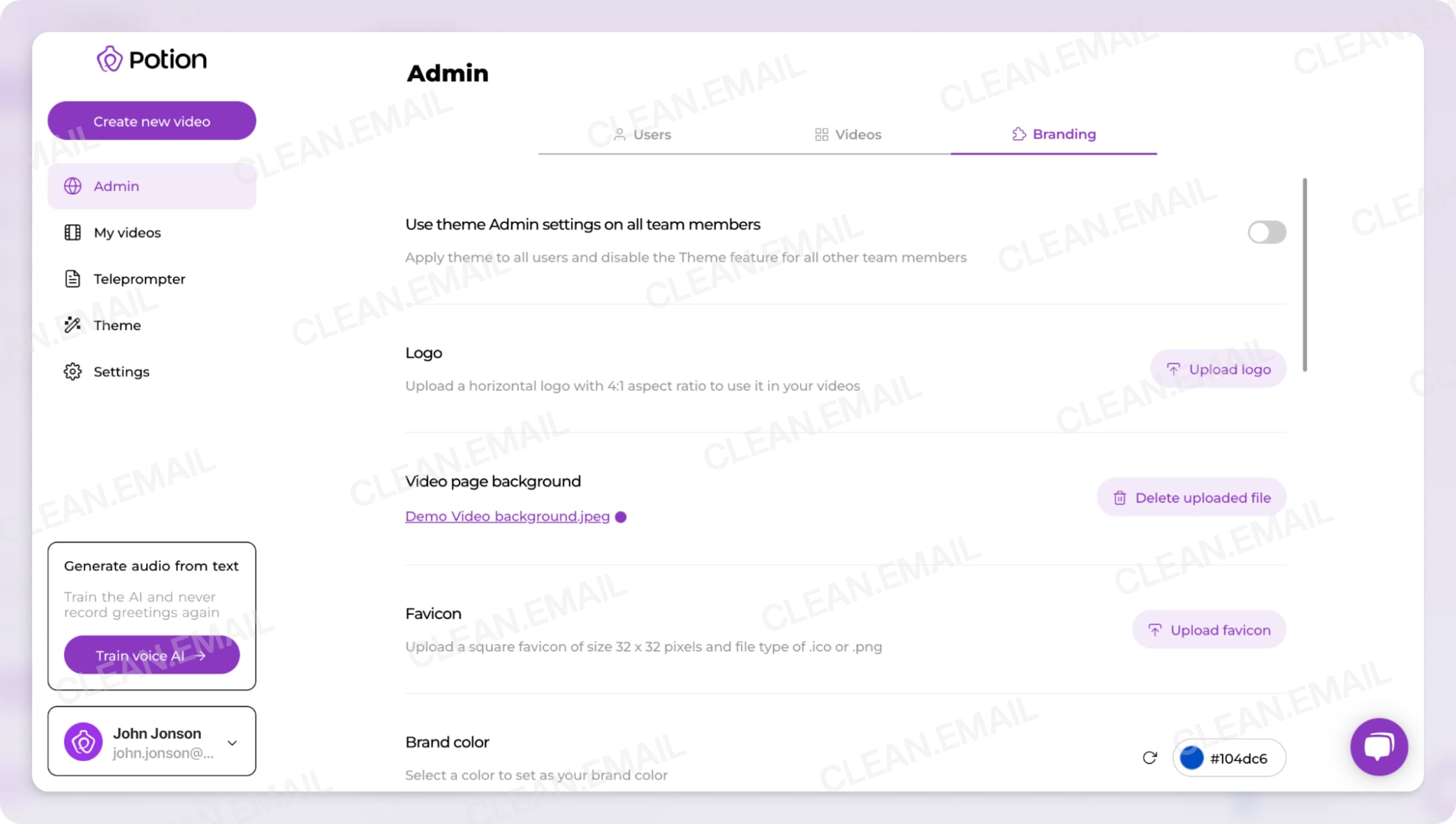
Task: Click the trash icon on Delete uploaded file
Action: pos(1121,498)
